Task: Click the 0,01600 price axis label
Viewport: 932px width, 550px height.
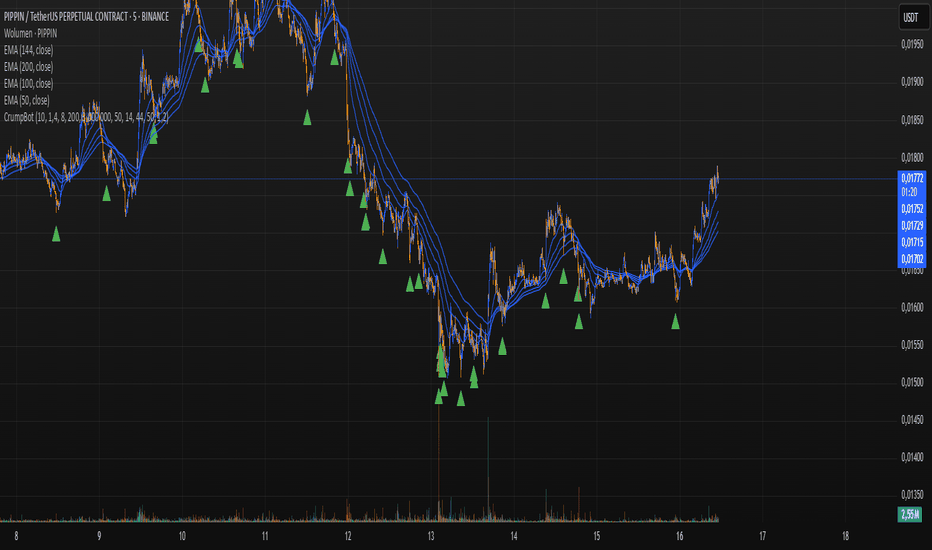Action: [912, 307]
